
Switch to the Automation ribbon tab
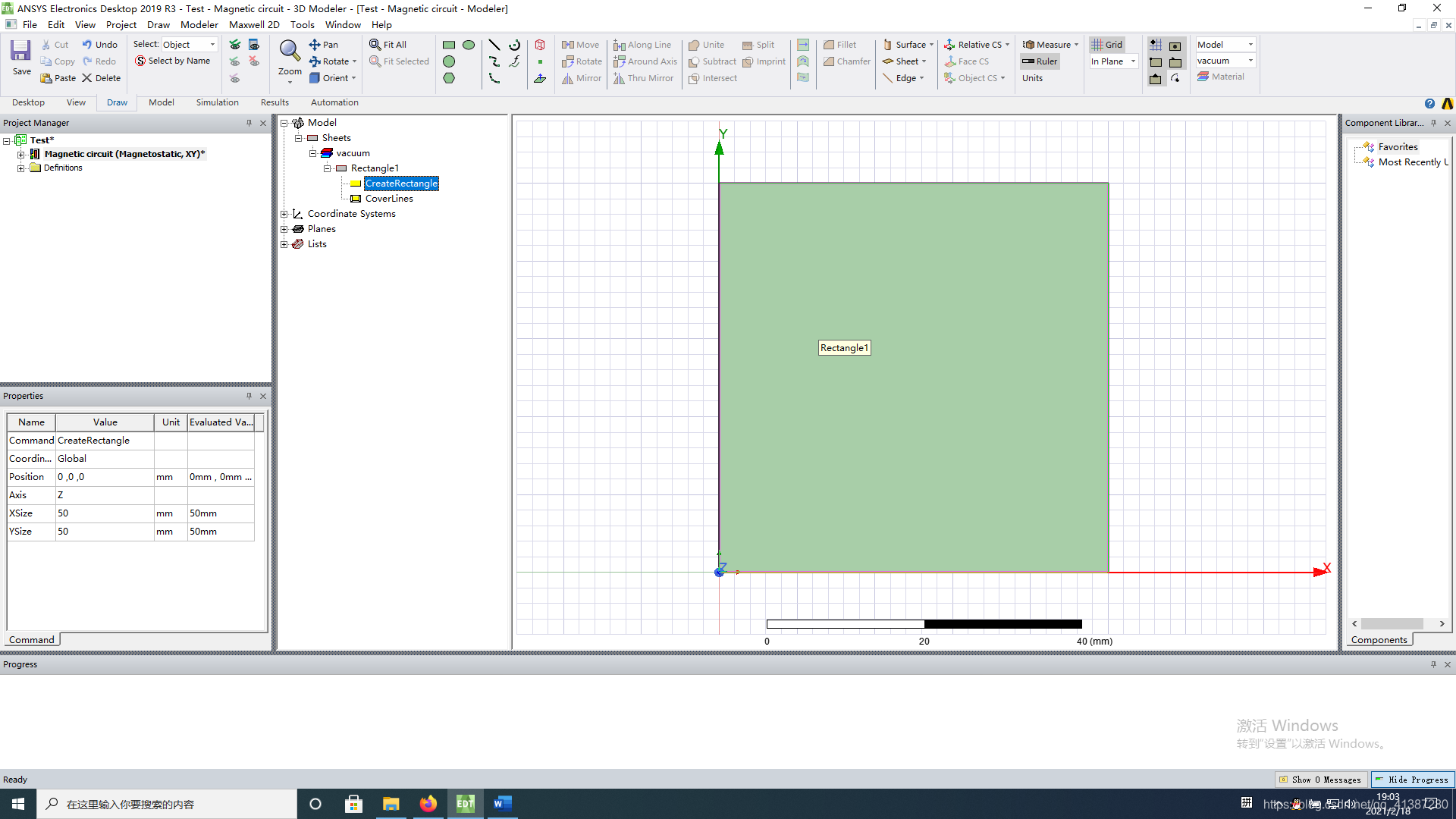pyautogui.click(x=334, y=102)
